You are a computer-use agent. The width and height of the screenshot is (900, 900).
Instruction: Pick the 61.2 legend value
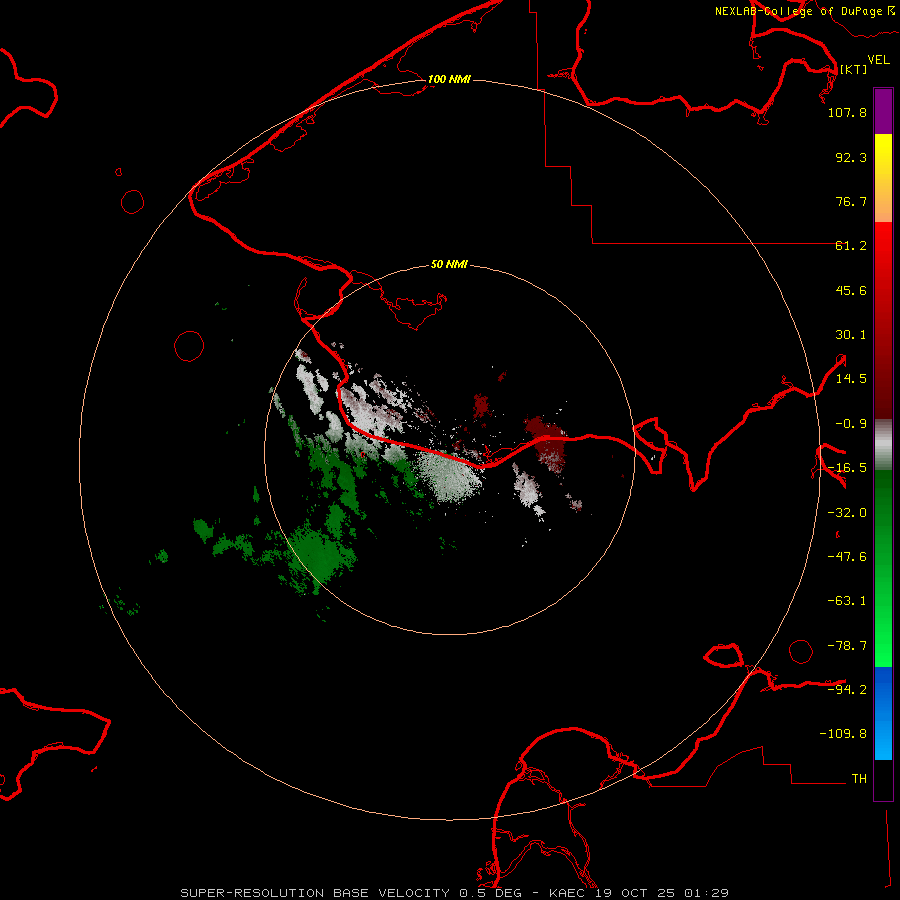pyautogui.click(x=851, y=246)
